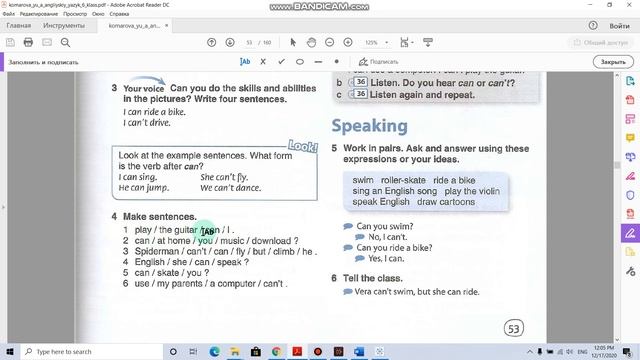Click the Windows Start button
The image size is (640, 360).
pyautogui.click(x=10, y=351)
